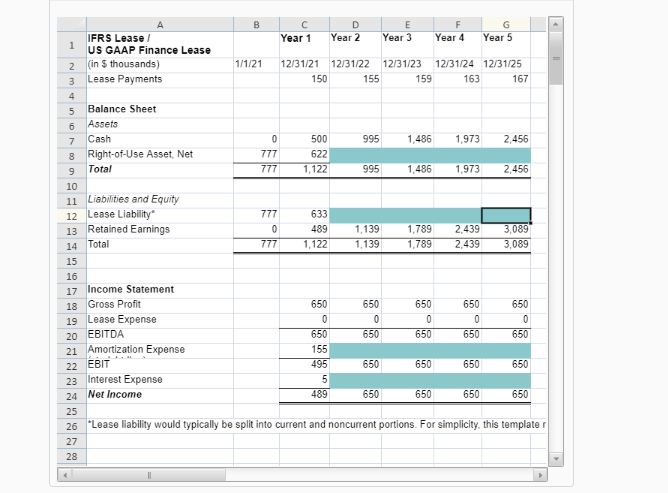Screen dimensions: 668x493
Task: Select Lease Liability value 633
Action: point(304,215)
